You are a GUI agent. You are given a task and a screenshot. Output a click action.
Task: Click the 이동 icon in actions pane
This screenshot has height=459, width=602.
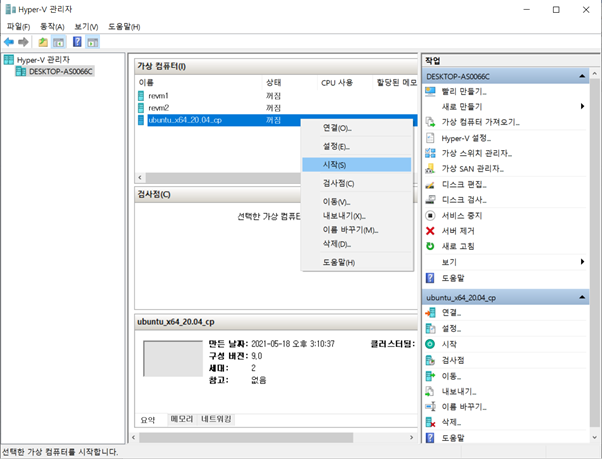430,376
